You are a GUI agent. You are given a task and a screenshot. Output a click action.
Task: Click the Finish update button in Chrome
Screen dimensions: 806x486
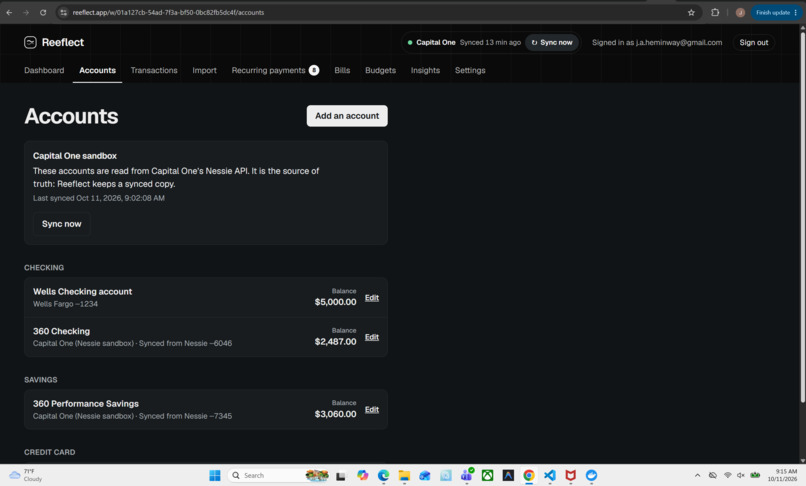776,12
